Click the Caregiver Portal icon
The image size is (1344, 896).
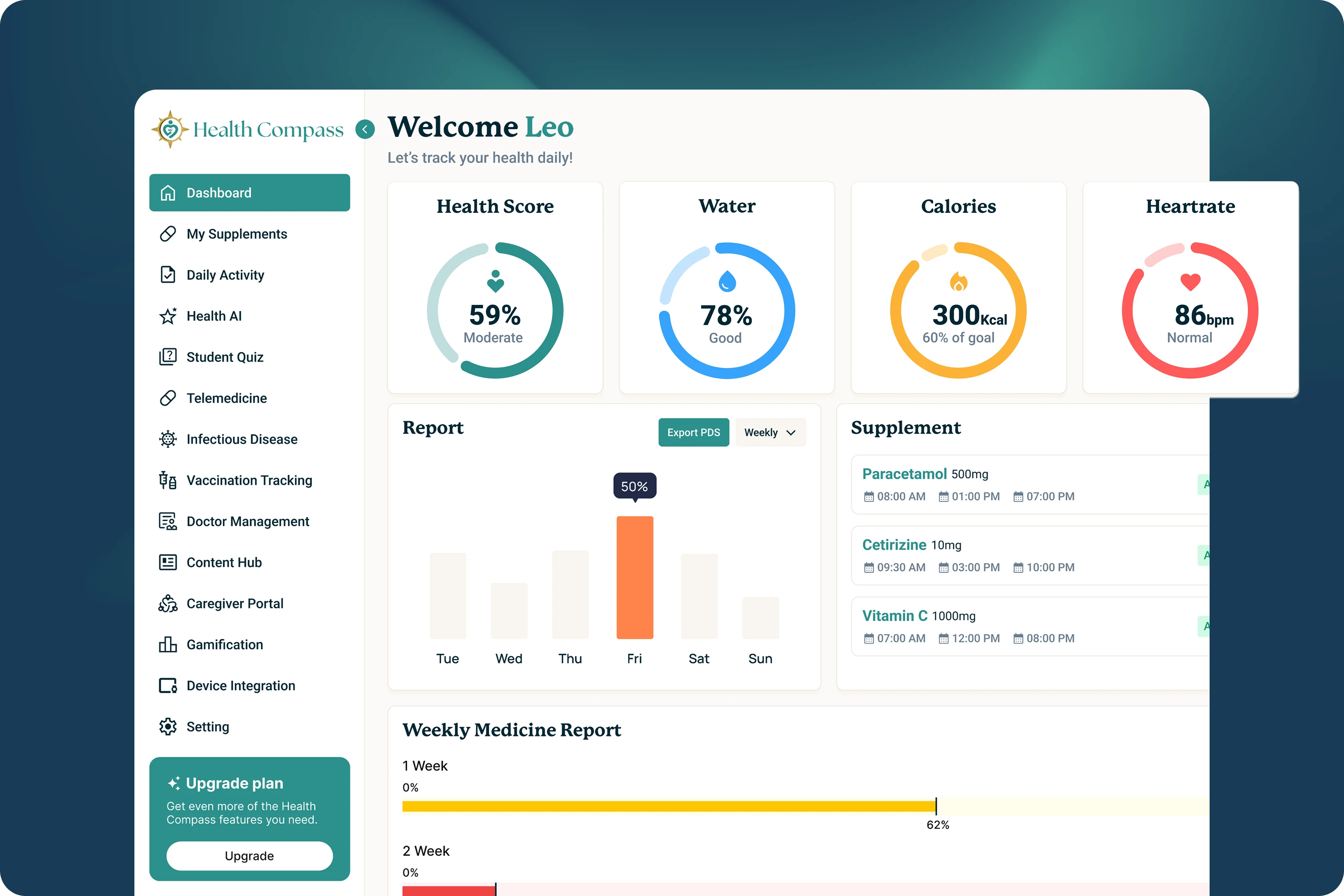(168, 604)
